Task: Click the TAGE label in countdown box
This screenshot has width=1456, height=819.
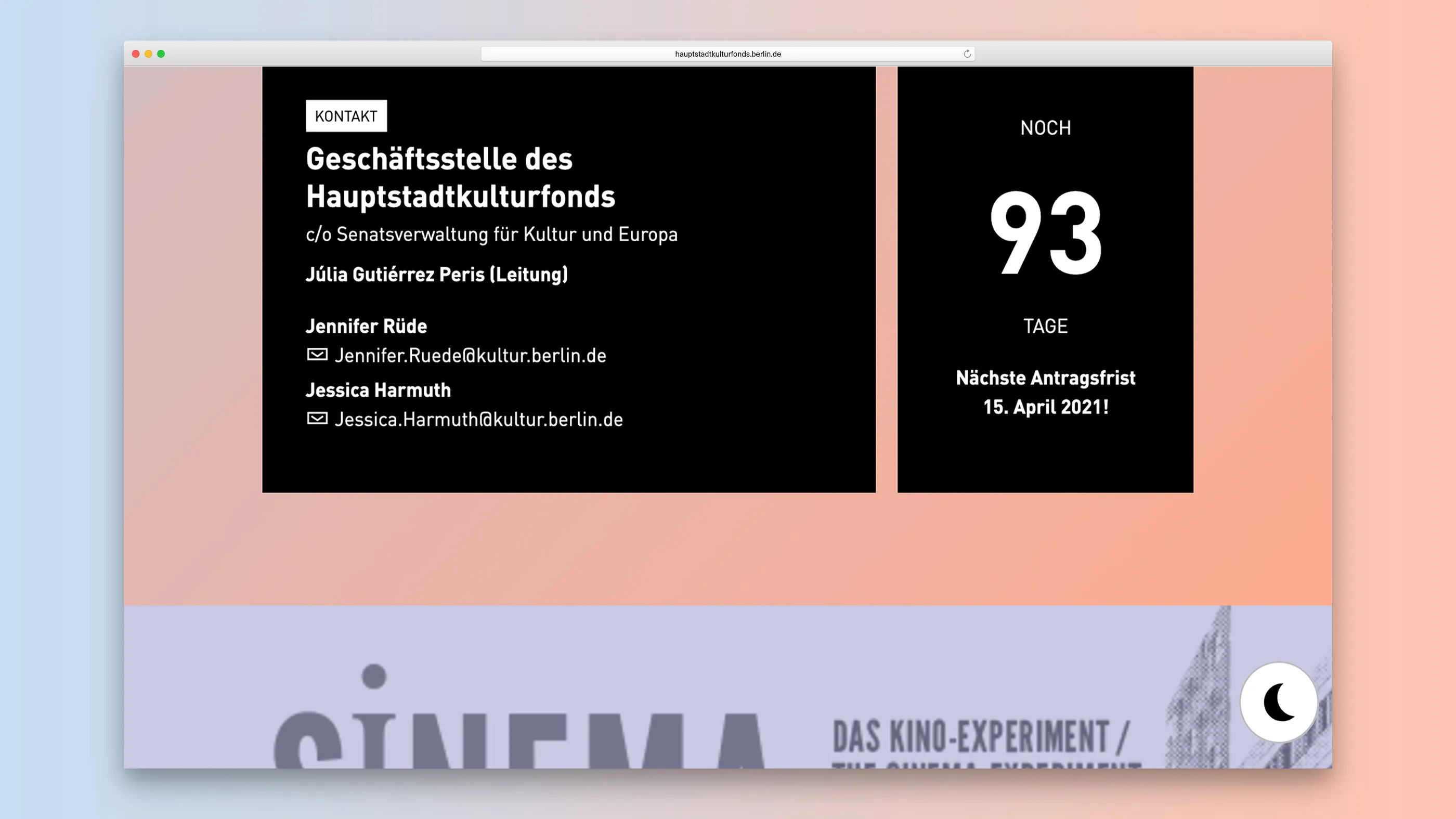Action: (x=1046, y=326)
